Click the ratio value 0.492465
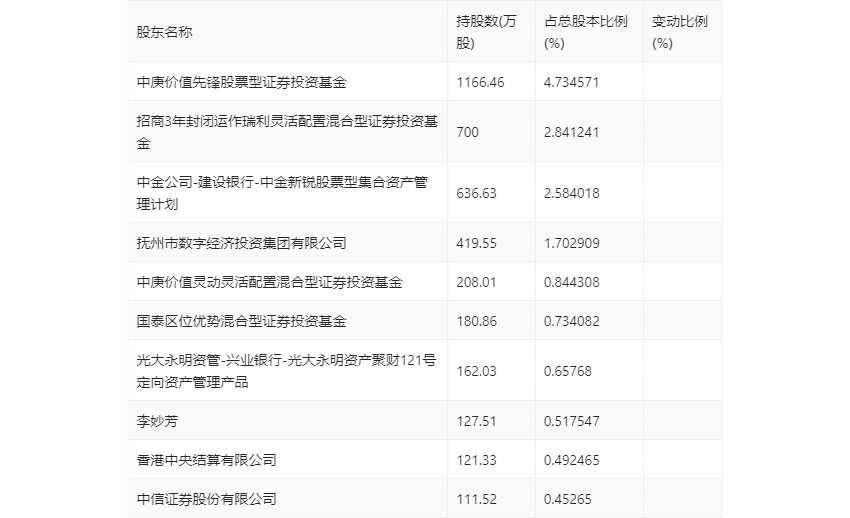 tap(571, 460)
